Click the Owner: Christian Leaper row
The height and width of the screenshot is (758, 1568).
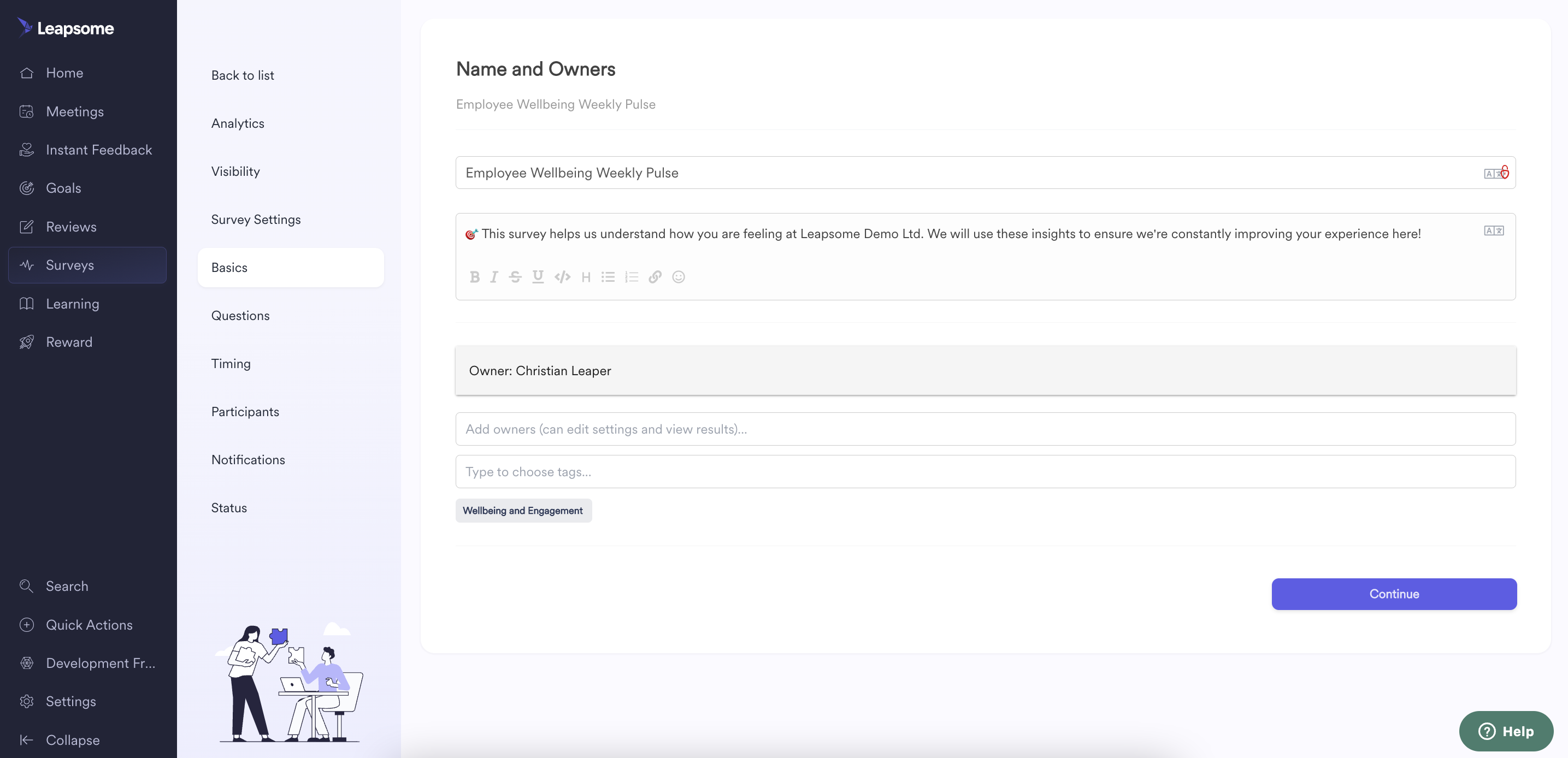pos(986,370)
